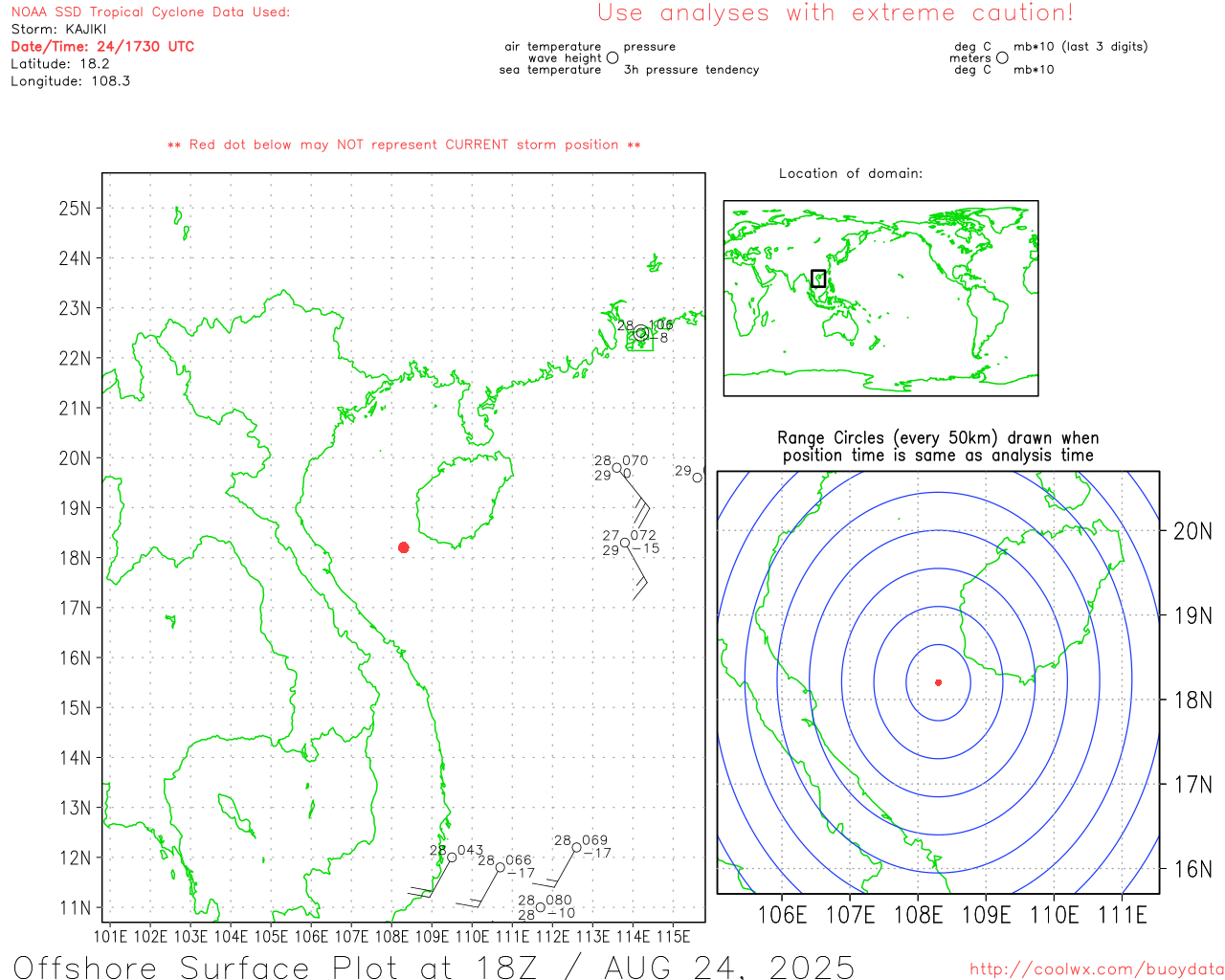Click the 'Longitude: 108.3' text

click(x=70, y=80)
